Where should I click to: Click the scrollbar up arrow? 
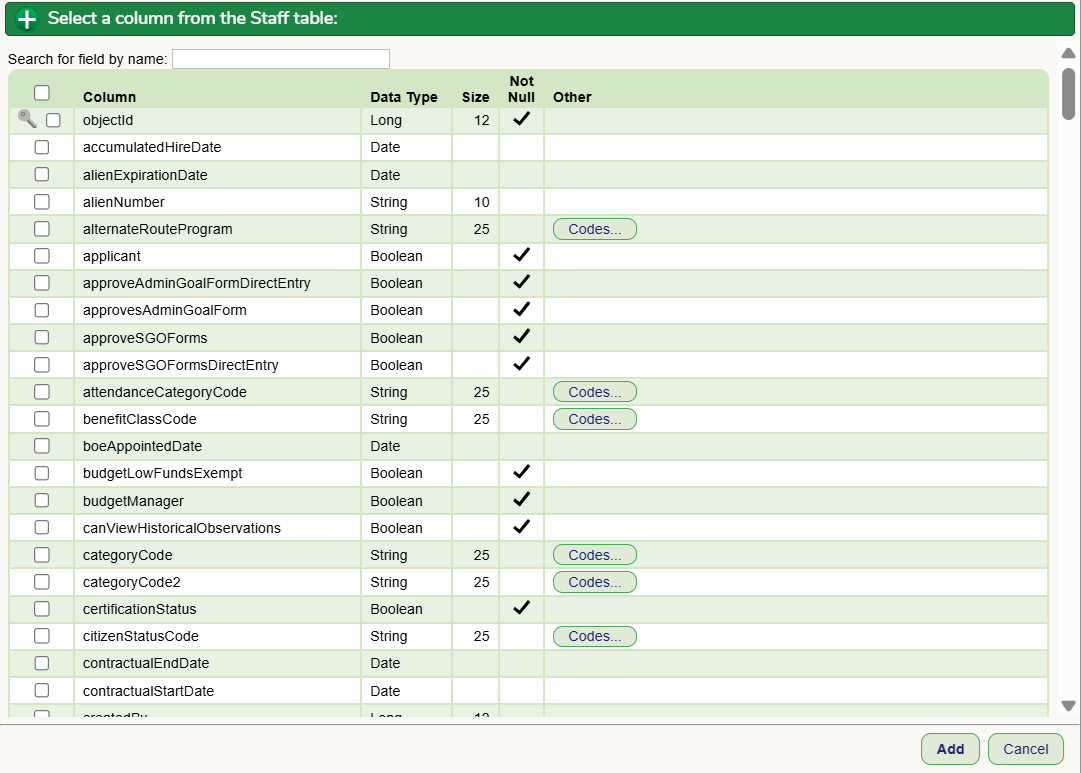(1069, 53)
